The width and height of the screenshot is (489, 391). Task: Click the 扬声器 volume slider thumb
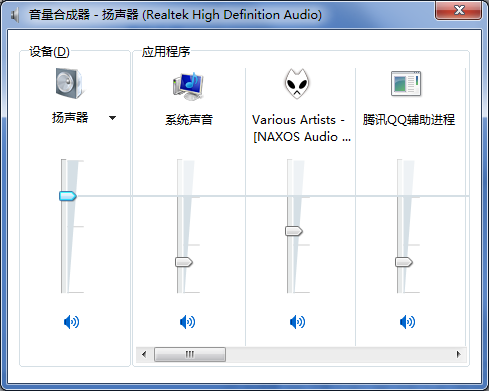pos(68,196)
